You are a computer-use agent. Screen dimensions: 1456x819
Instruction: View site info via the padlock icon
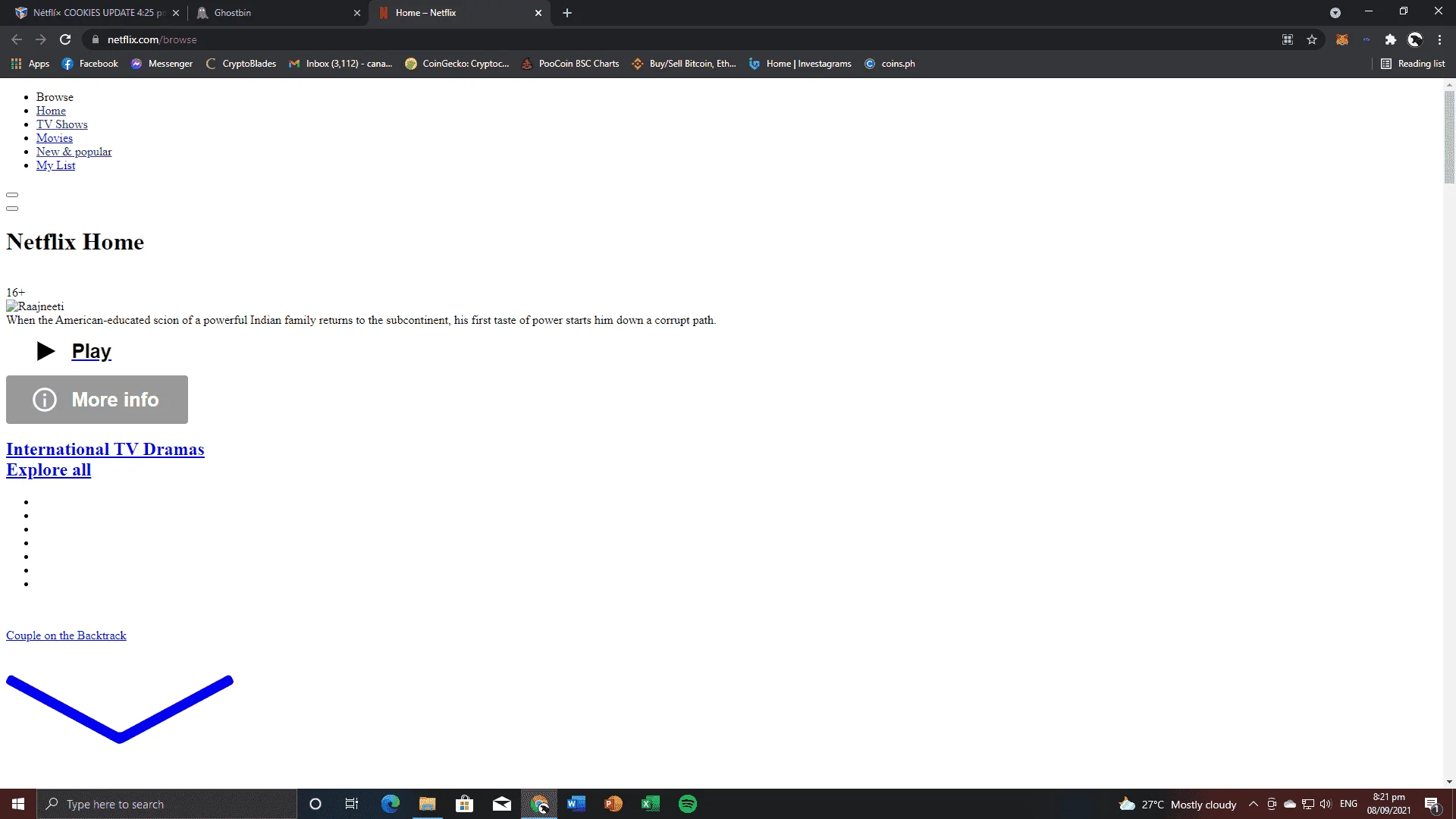96,39
